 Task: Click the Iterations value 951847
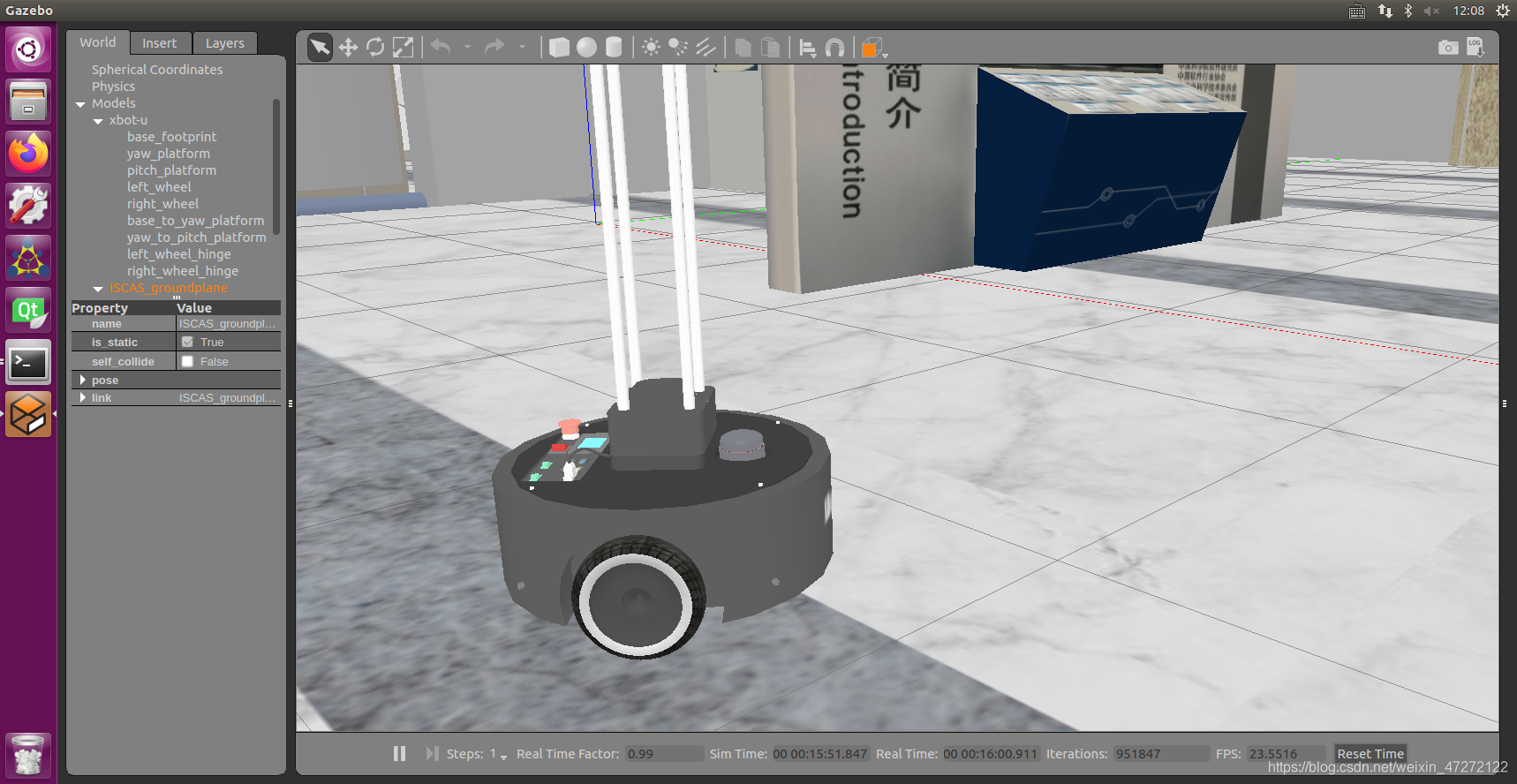(x=1161, y=753)
